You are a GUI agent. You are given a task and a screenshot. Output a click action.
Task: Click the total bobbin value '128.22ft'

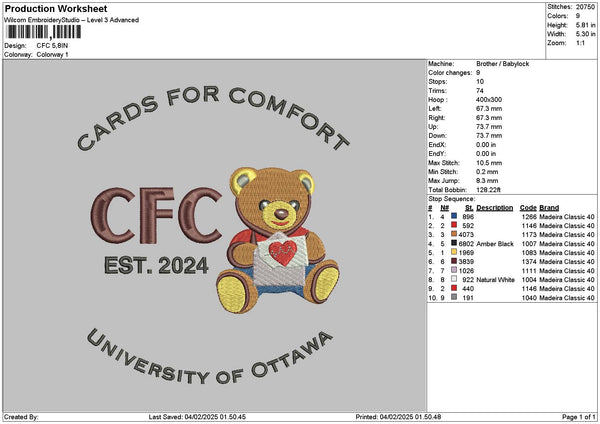point(488,190)
